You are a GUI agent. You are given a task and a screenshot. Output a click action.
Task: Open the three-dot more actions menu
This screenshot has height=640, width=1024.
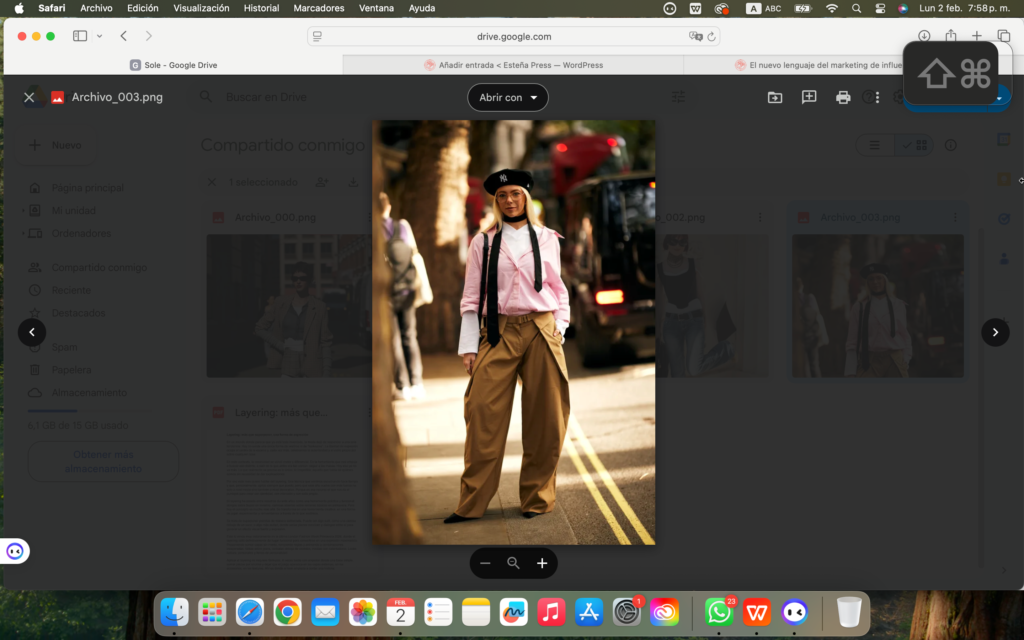pos(877,97)
